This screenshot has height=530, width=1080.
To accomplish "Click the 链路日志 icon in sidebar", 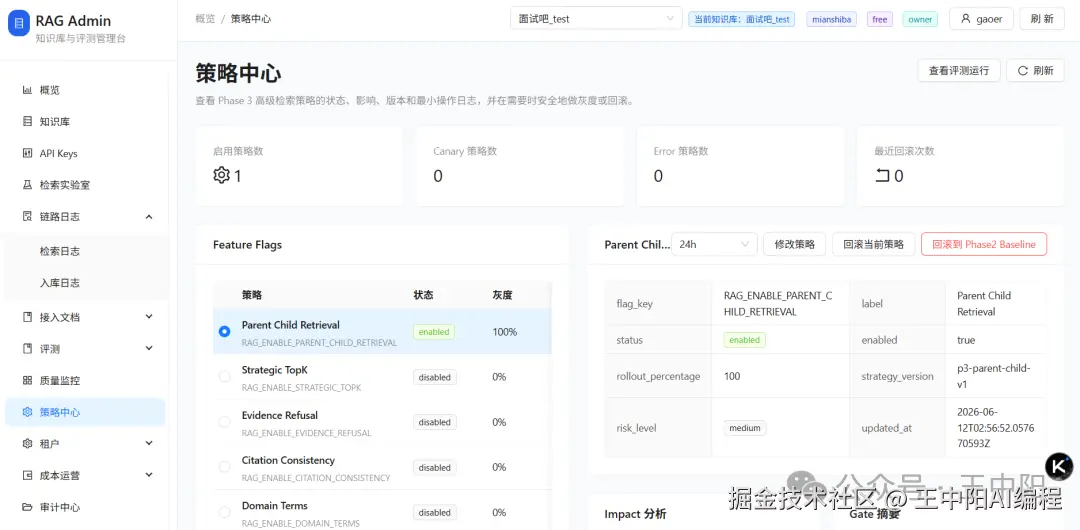I will coord(28,216).
